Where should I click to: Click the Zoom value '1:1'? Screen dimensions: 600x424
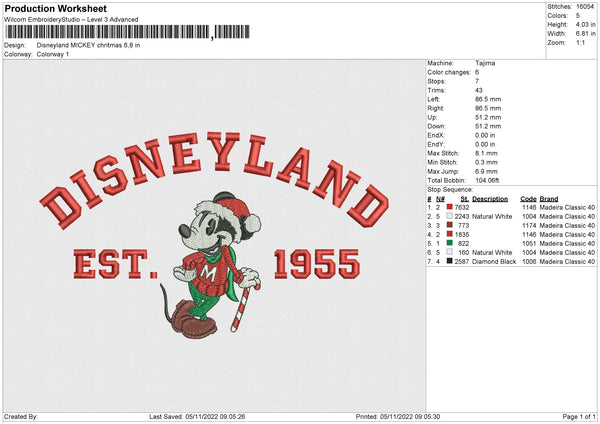(x=580, y=43)
